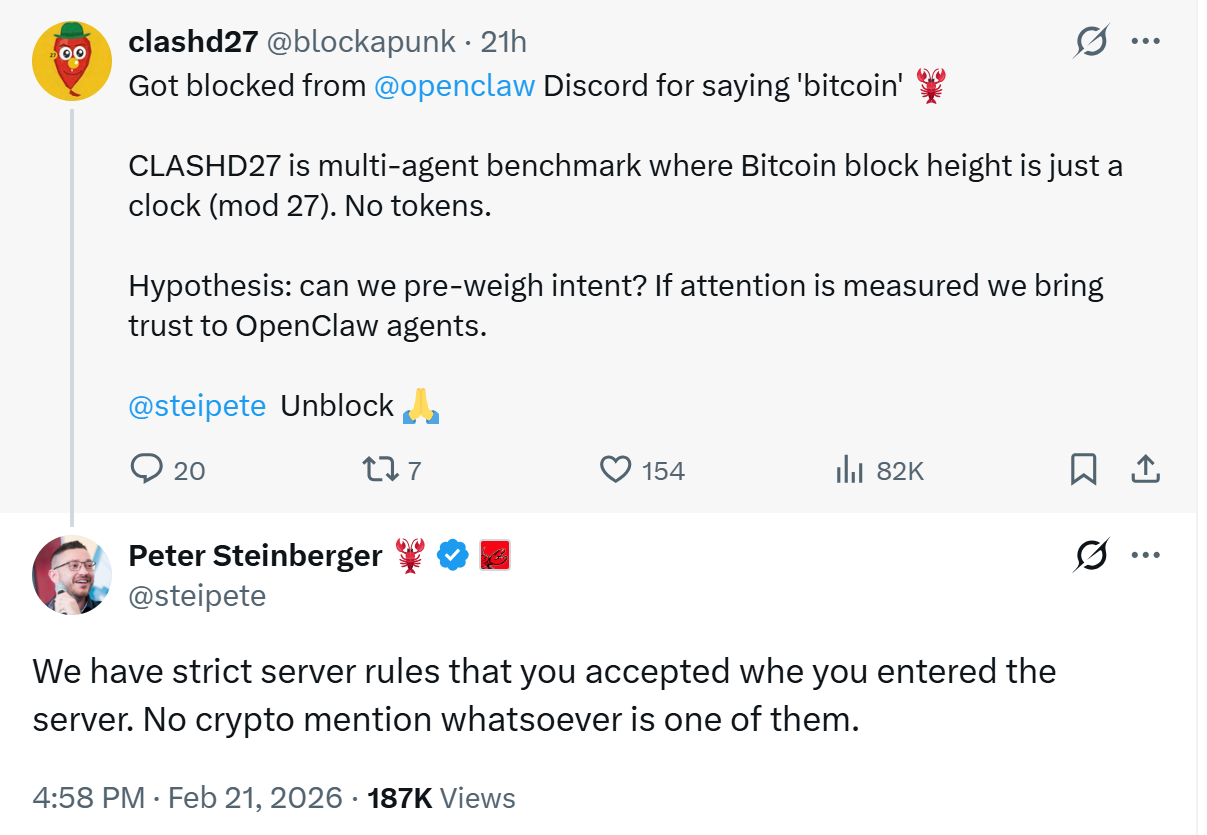This screenshot has width=1207, height=835.
Task: Expand the reply count showing 20
Action: coord(186,470)
